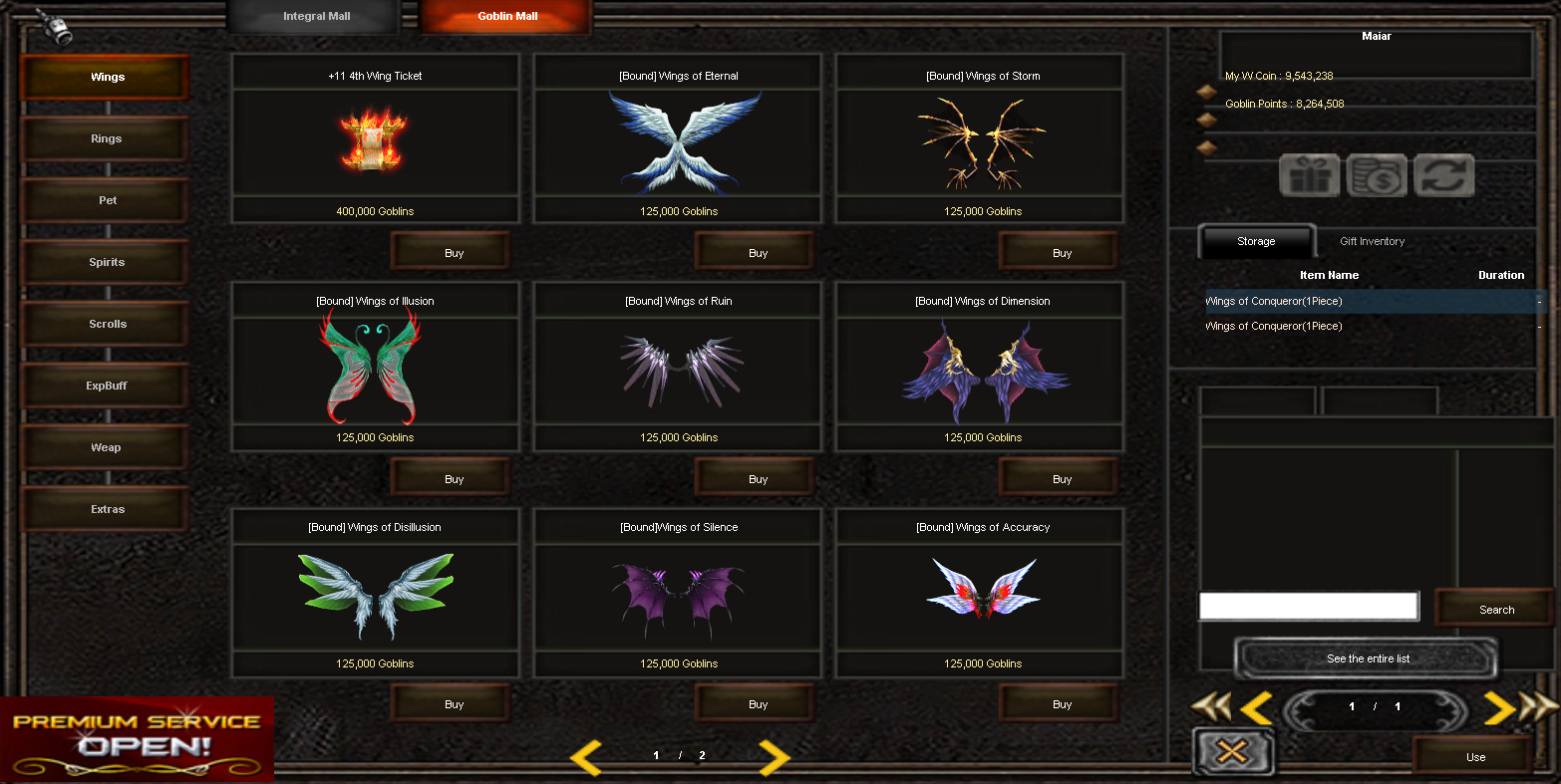The height and width of the screenshot is (784, 1561).
Task: Click next storage page single arrow
Action: click(x=1498, y=706)
